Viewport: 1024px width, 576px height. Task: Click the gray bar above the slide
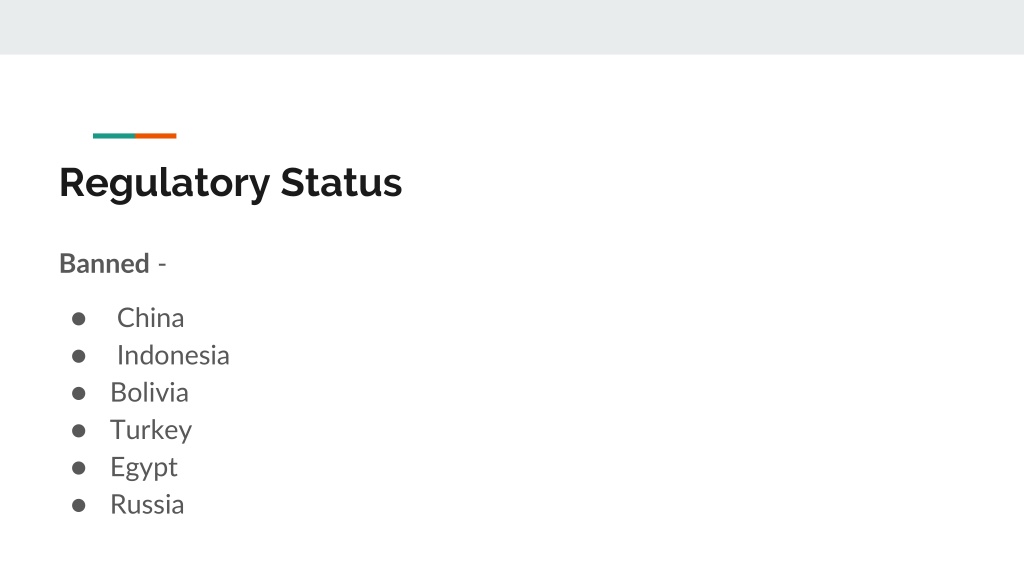point(512,27)
